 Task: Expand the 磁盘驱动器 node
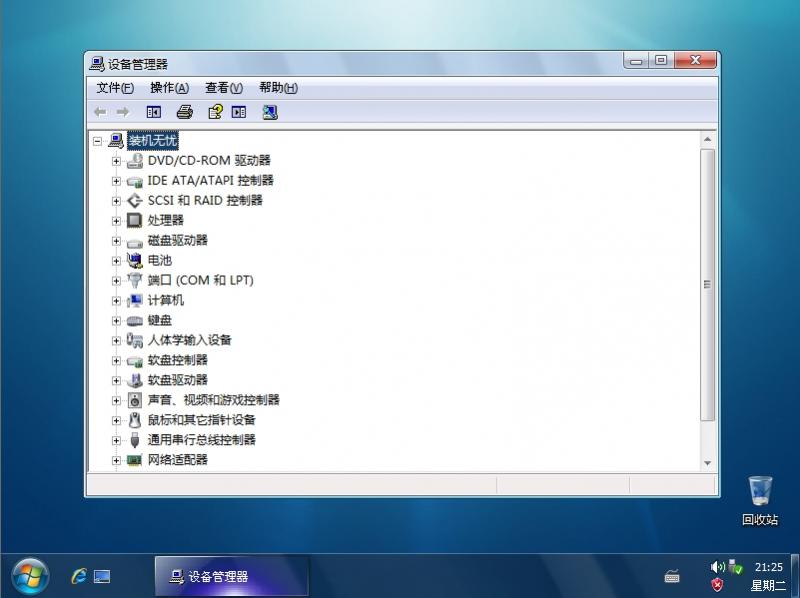(x=116, y=241)
